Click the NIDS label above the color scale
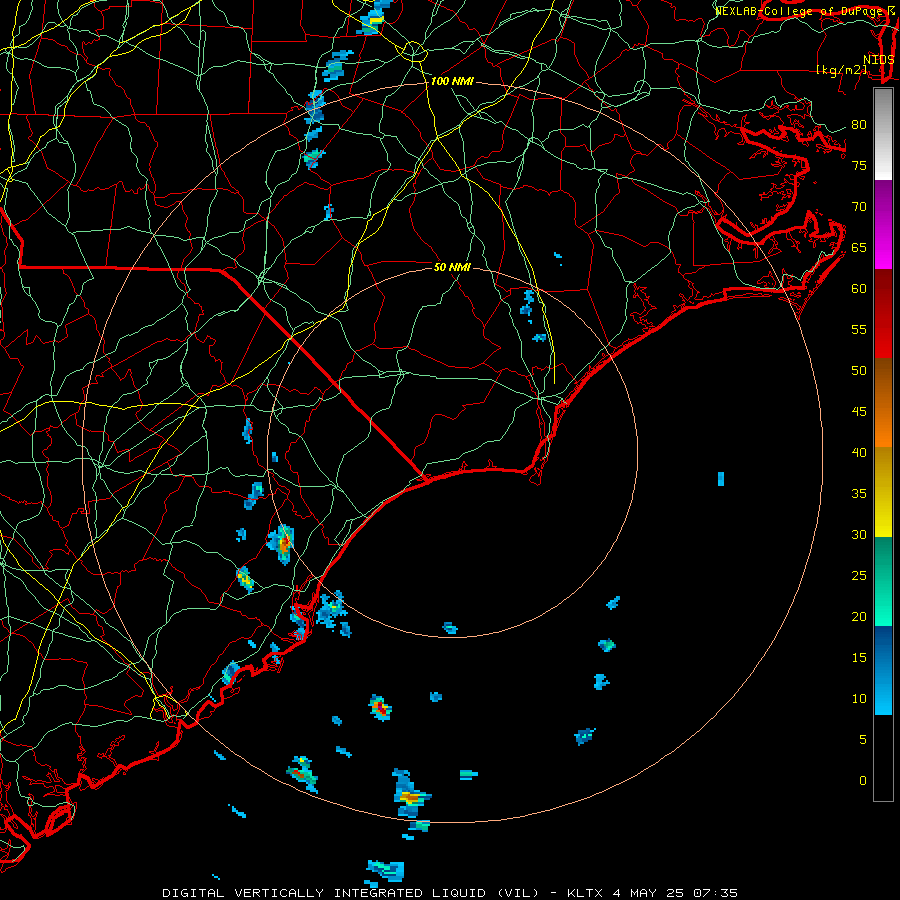 [878, 60]
